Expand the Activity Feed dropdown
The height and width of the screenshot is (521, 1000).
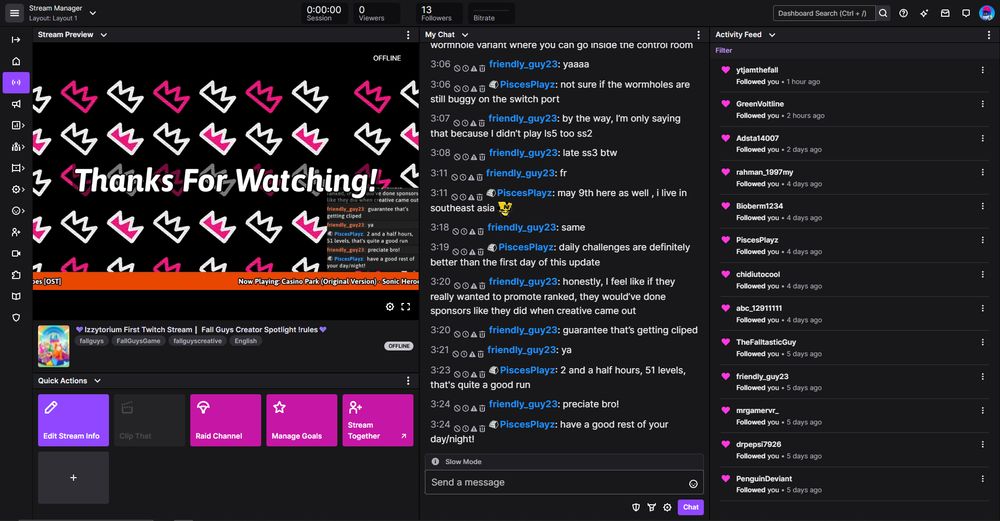tap(772, 35)
